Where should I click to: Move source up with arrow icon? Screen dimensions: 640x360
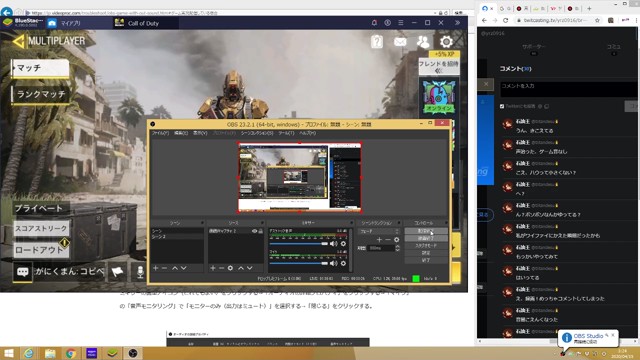point(241,268)
